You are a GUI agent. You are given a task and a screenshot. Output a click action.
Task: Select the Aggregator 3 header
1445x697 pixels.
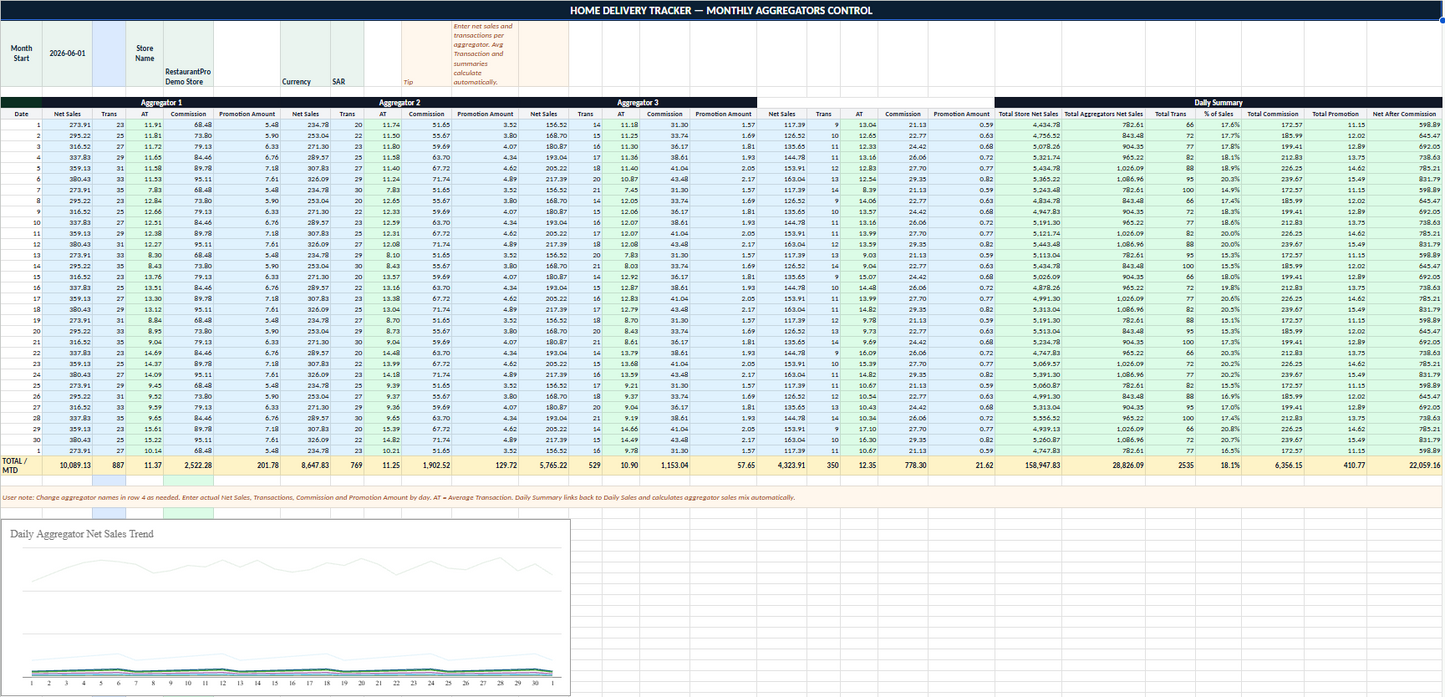coord(638,102)
